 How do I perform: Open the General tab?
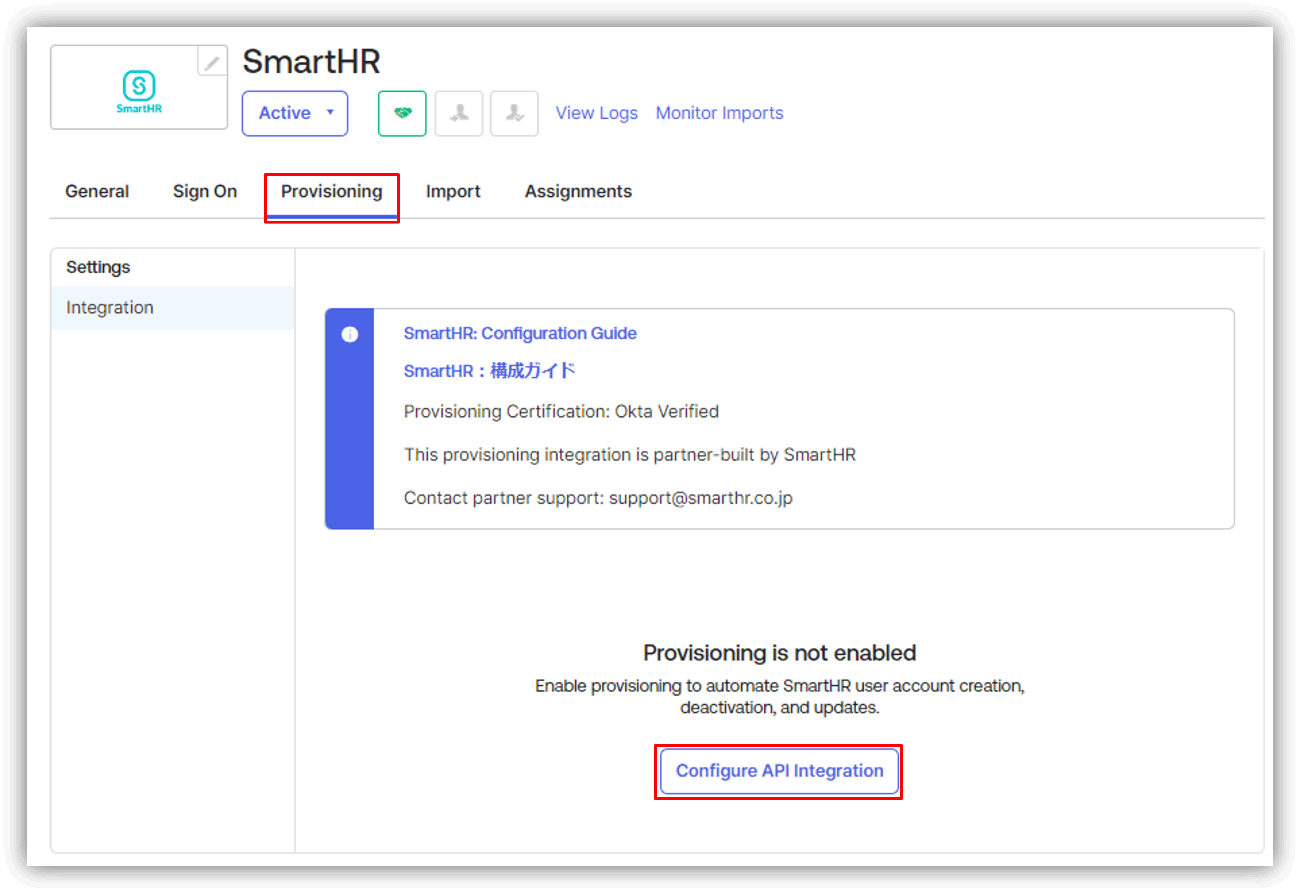tap(97, 191)
